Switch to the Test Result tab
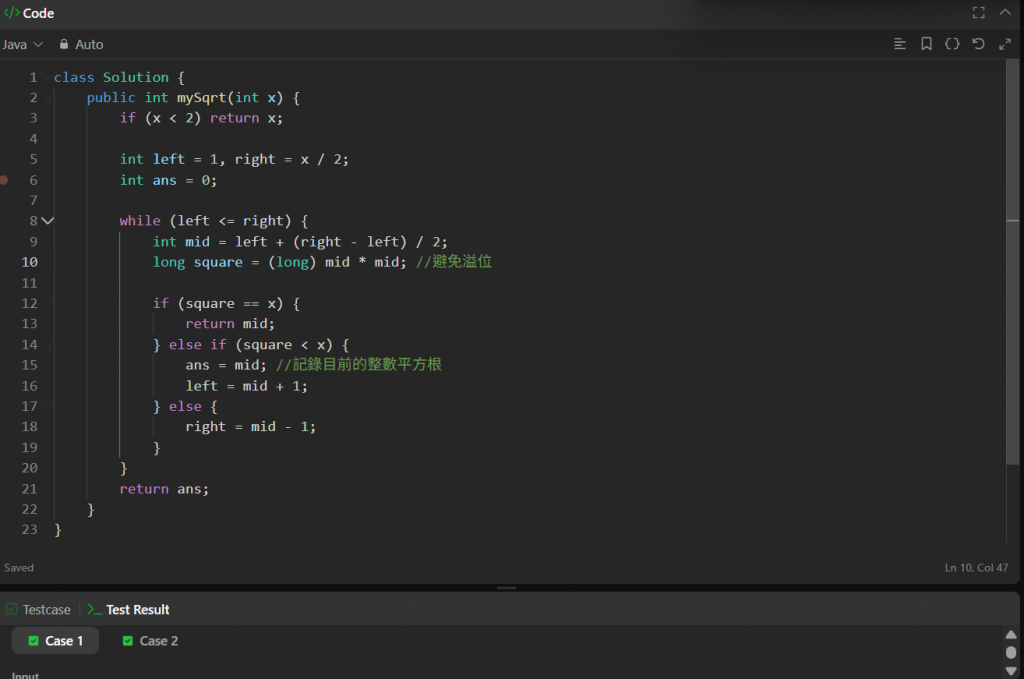Image resolution: width=1024 pixels, height=679 pixels. [x=129, y=610]
